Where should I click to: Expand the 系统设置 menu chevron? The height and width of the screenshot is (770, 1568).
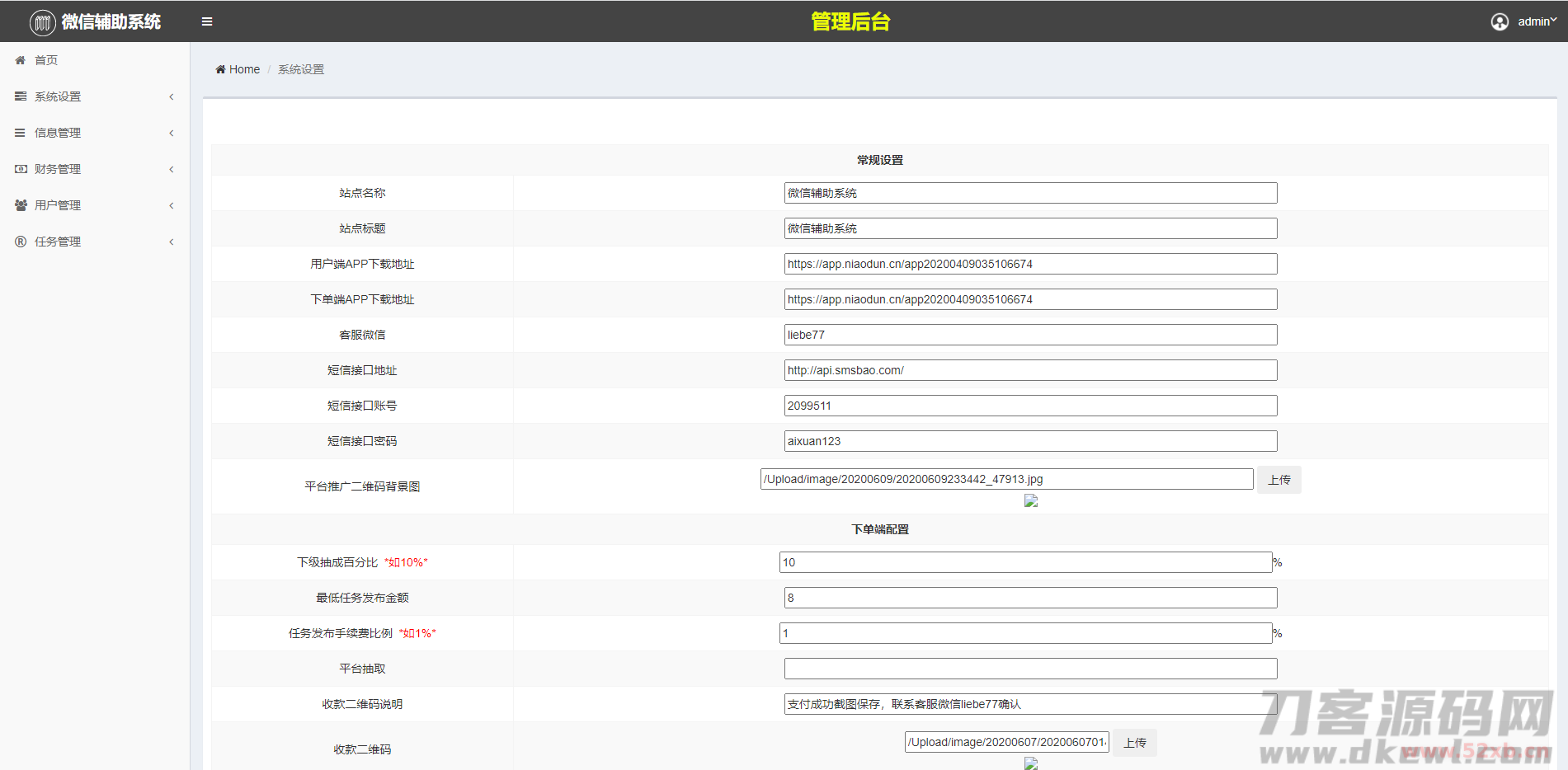point(172,96)
